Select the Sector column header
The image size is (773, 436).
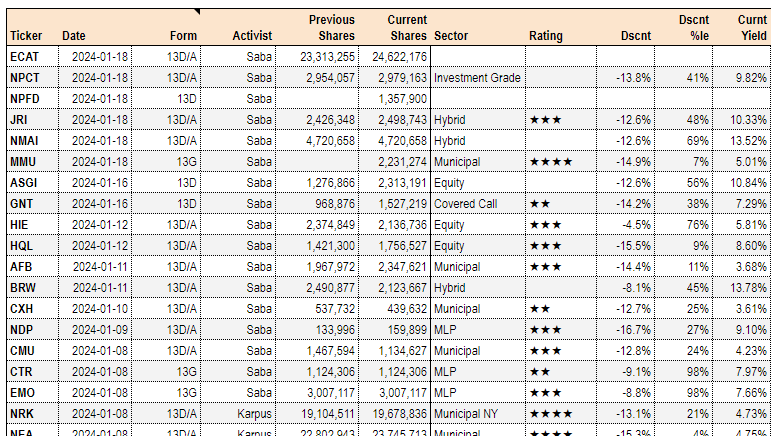(x=452, y=36)
